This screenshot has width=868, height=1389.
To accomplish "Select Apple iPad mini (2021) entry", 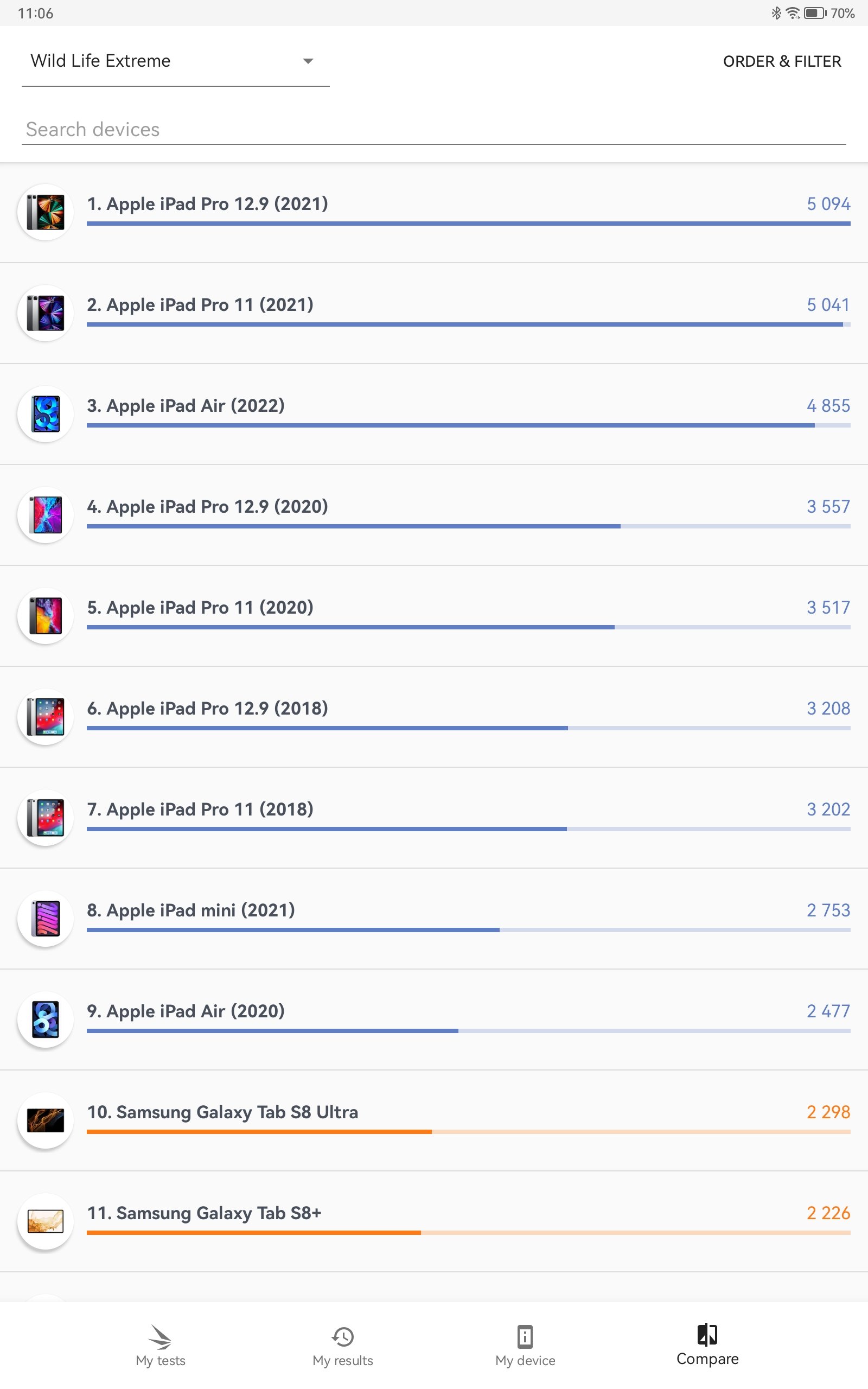I will [434, 919].
